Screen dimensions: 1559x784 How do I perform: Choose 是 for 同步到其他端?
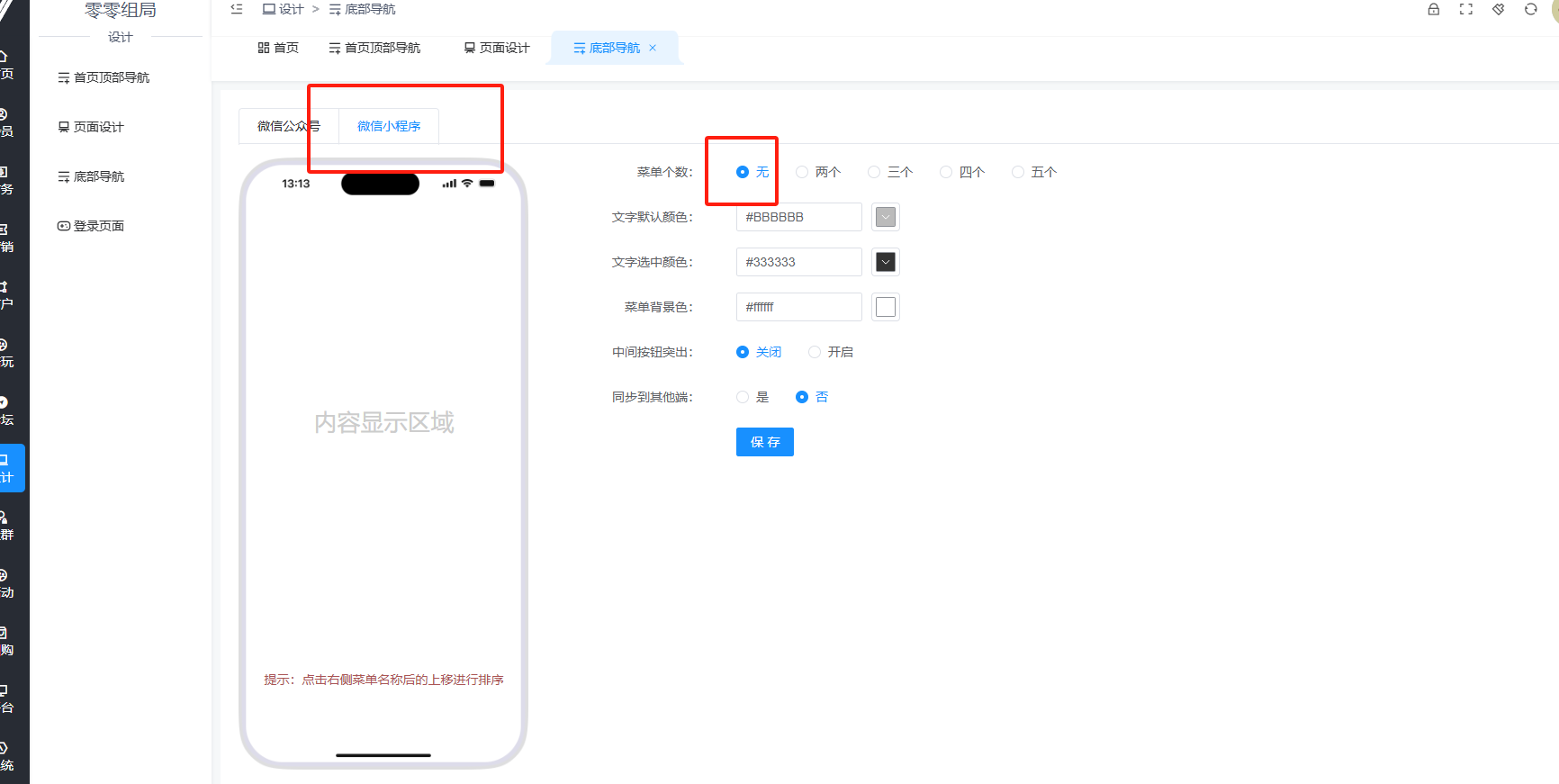click(x=743, y=397)
